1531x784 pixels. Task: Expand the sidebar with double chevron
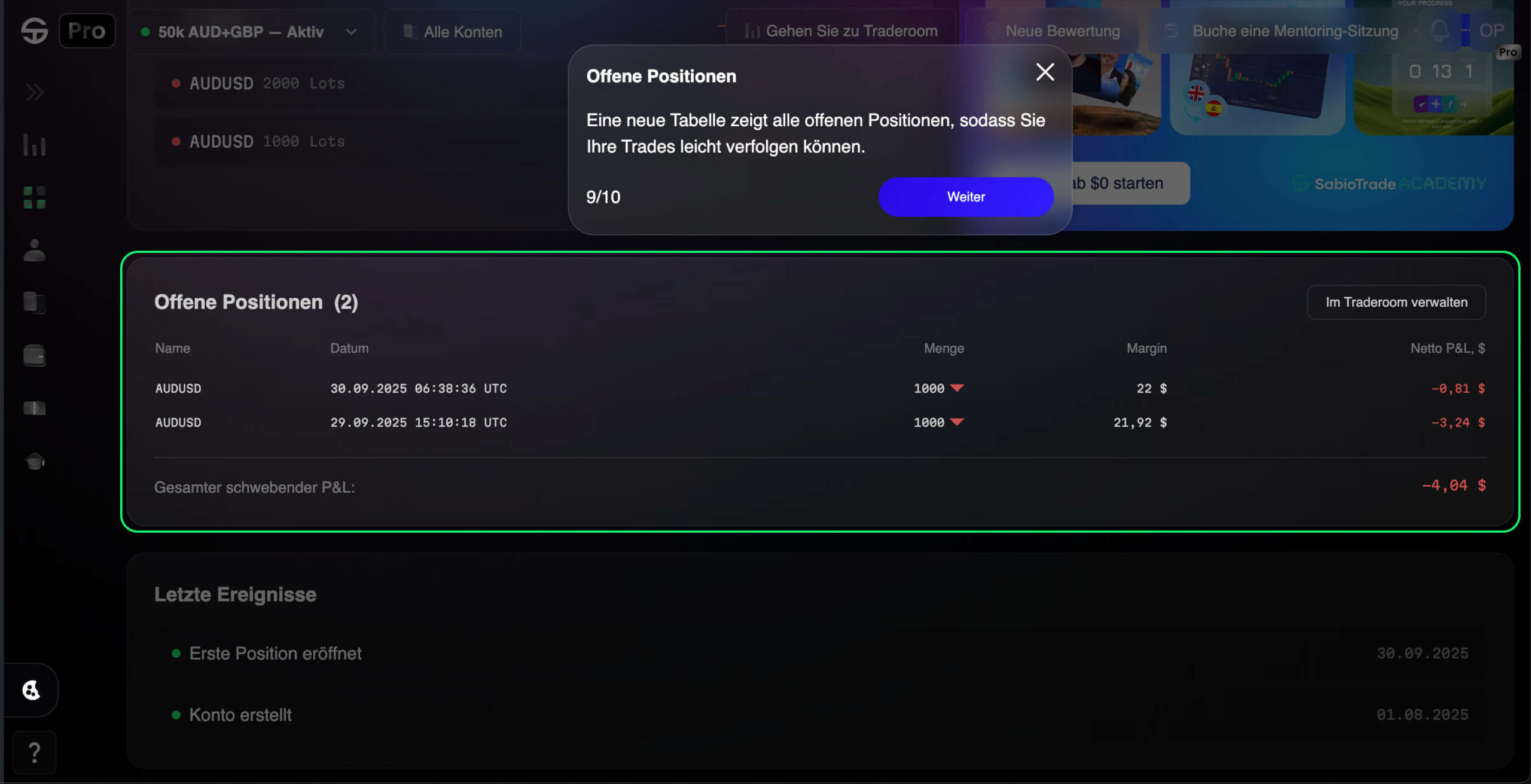click(x=34, y=92)
